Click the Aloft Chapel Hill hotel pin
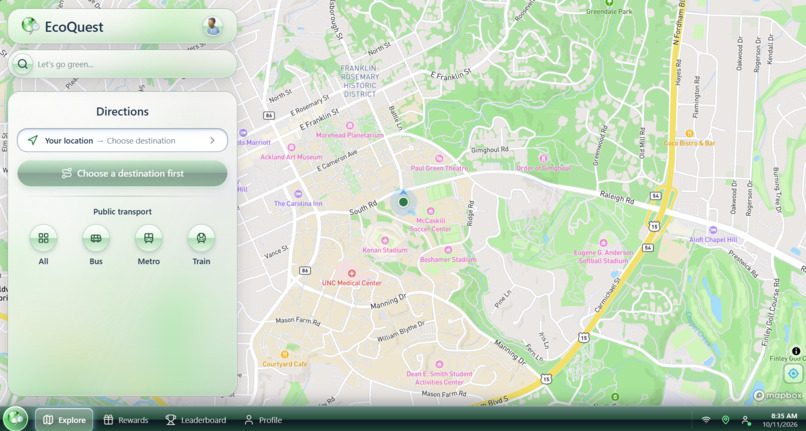 (x=713, y=230)
